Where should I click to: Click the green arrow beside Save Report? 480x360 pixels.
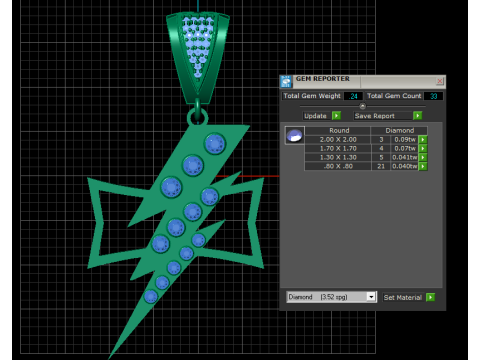(417, 116)
